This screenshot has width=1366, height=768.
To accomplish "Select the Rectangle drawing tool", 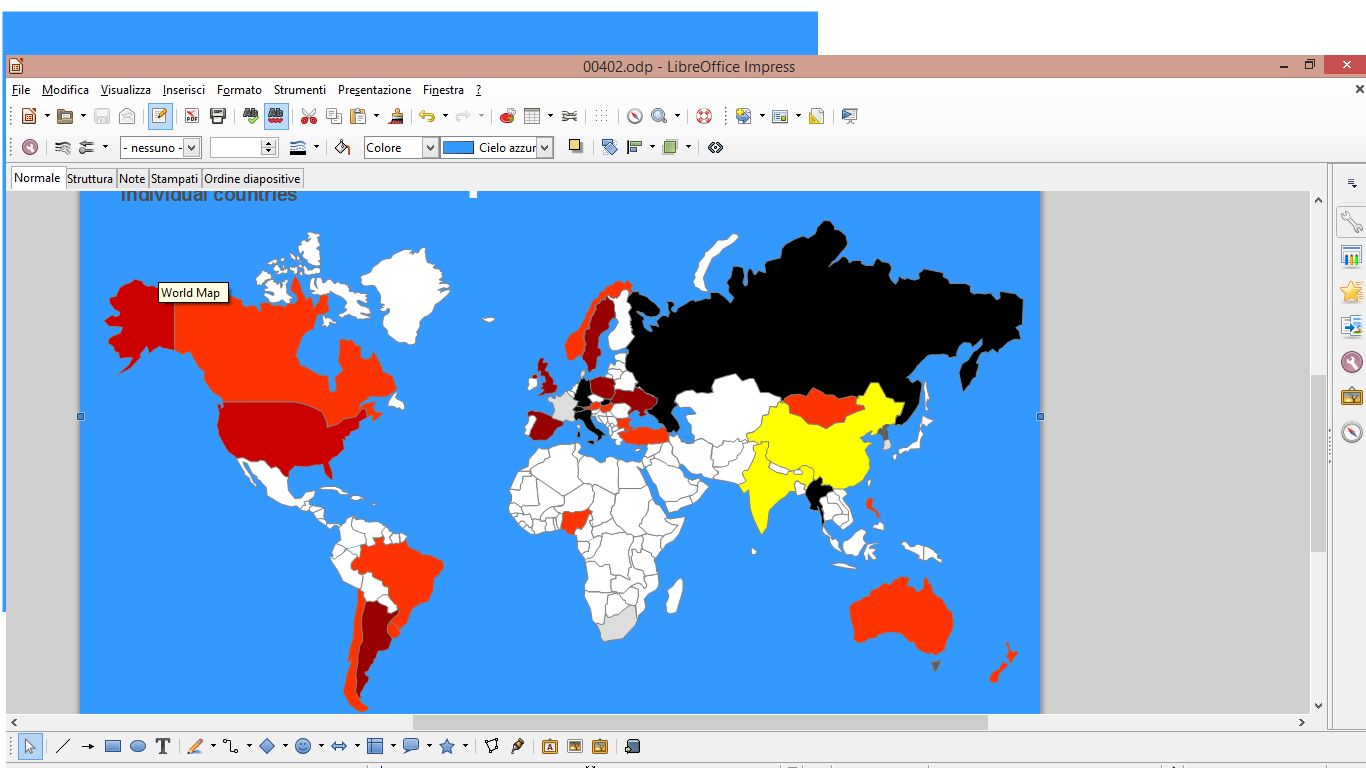I will pyautogui.click(x=113, y=746).
